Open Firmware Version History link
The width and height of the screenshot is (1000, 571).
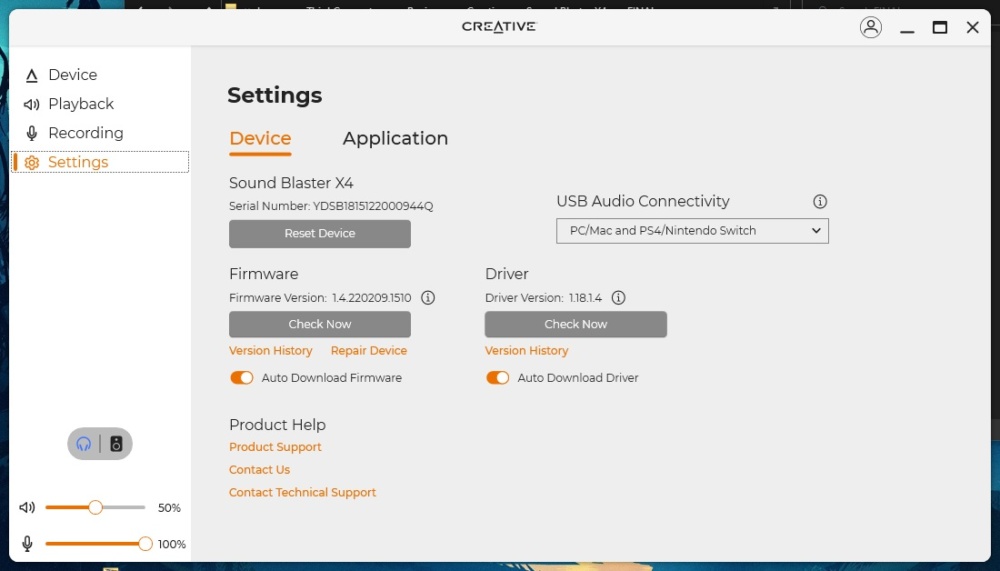270,351
